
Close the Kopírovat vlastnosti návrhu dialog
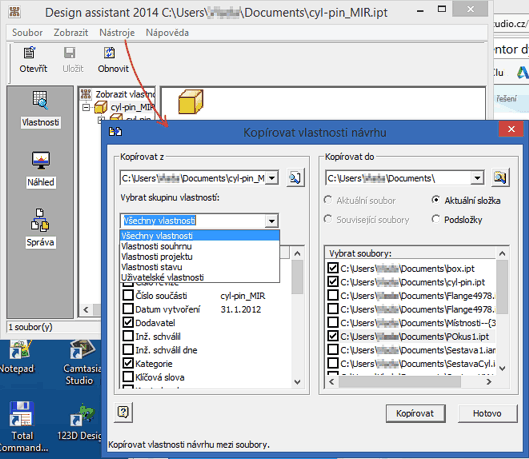click(x=511, y=129)
